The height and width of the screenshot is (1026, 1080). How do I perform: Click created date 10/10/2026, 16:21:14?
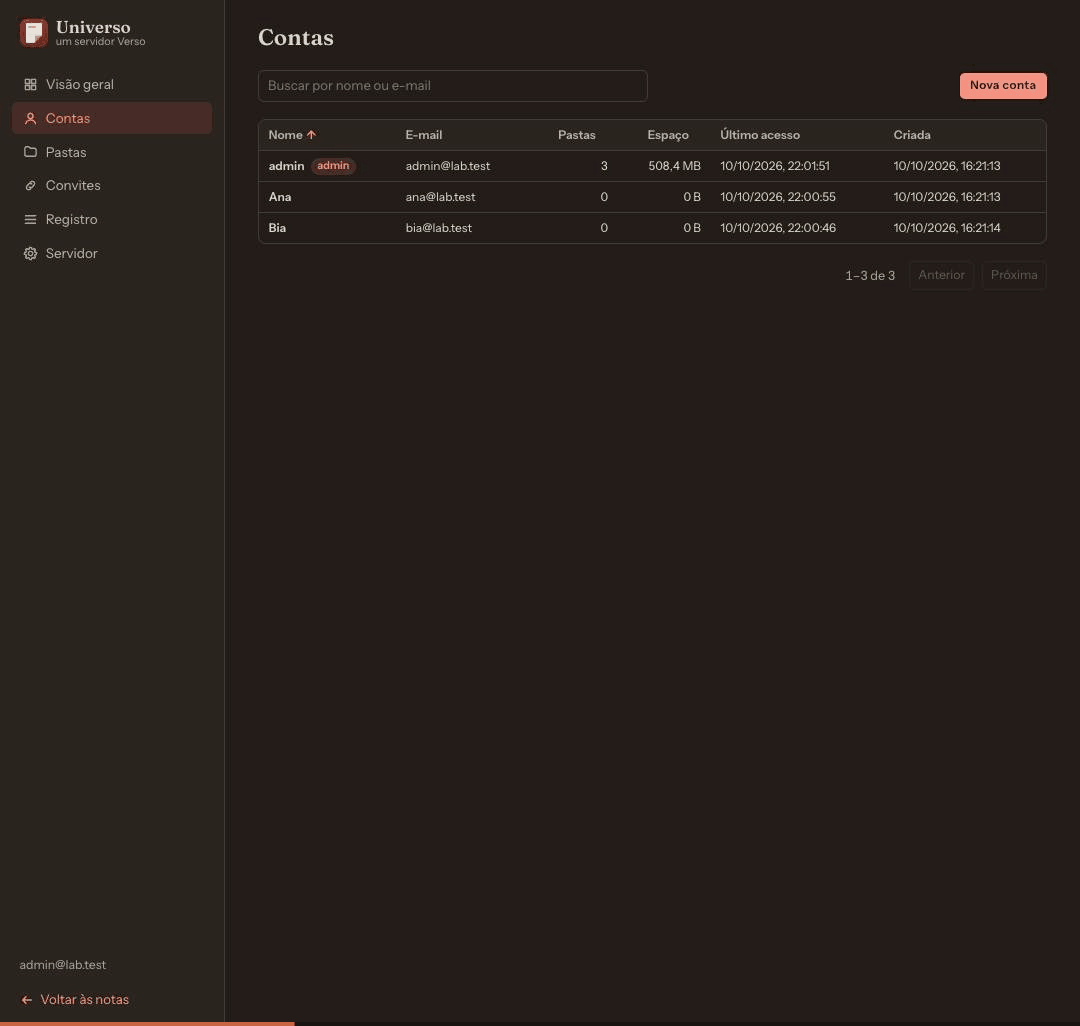click(x=946, y=228)
